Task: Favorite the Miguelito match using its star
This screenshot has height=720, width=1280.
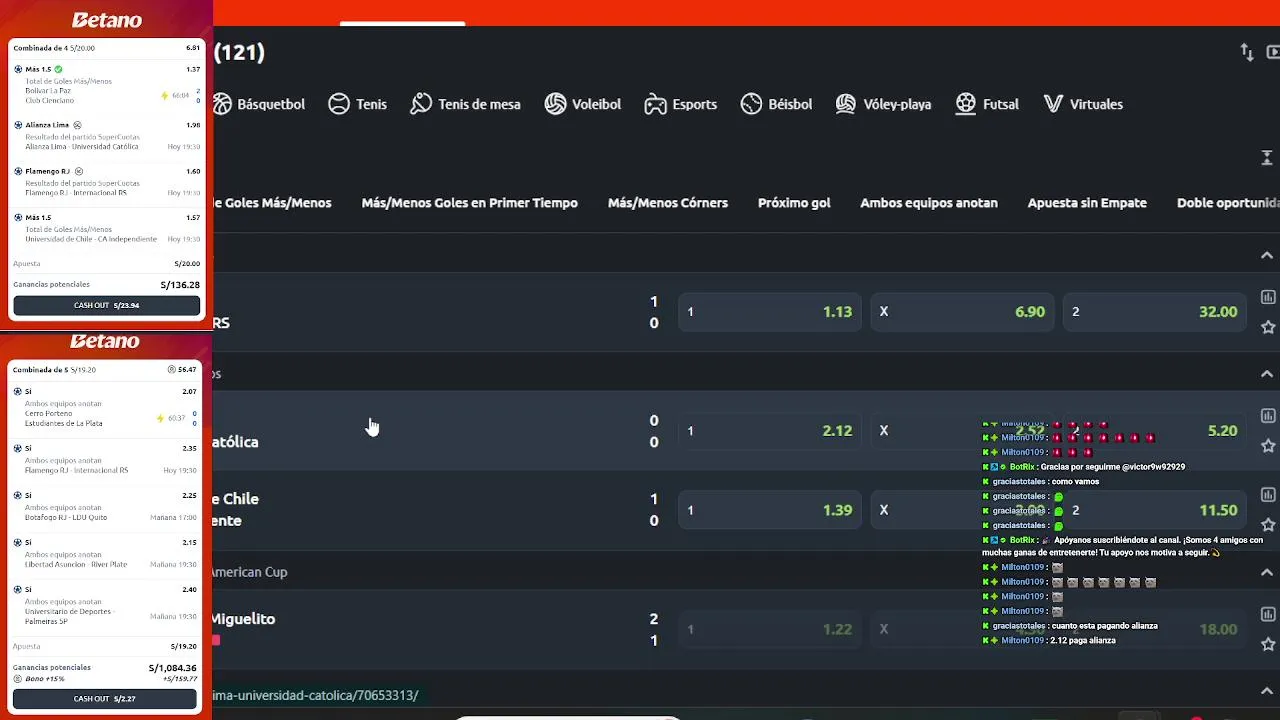Action: click(1268, 644)
